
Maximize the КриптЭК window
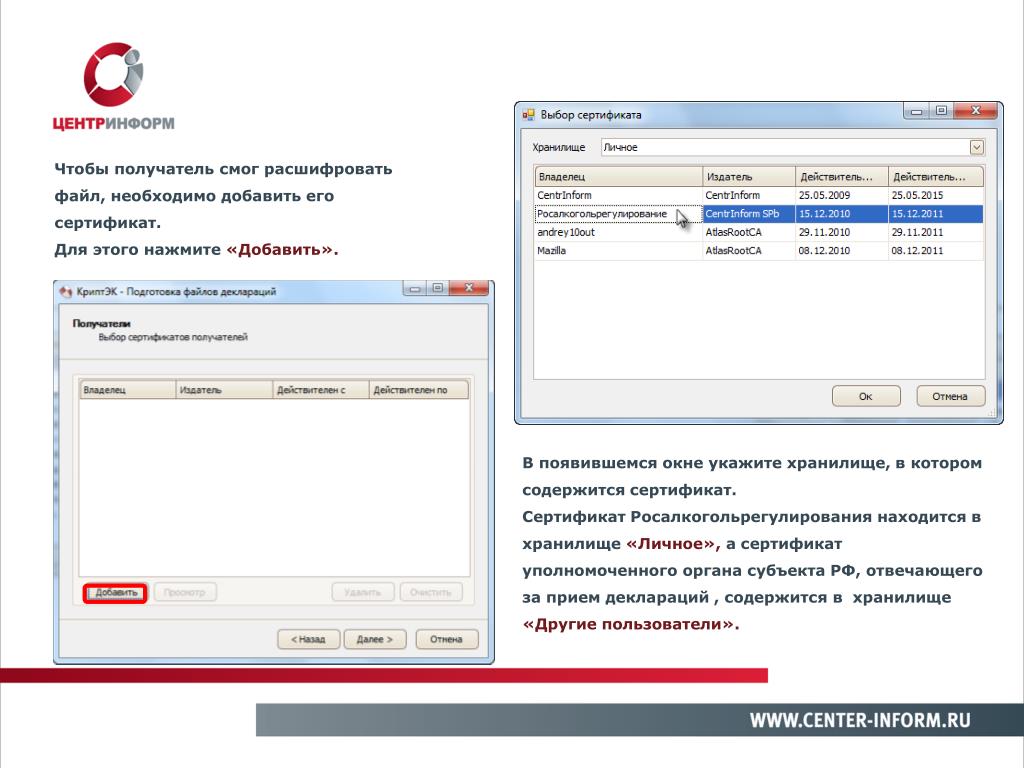(x=438, y=288)
